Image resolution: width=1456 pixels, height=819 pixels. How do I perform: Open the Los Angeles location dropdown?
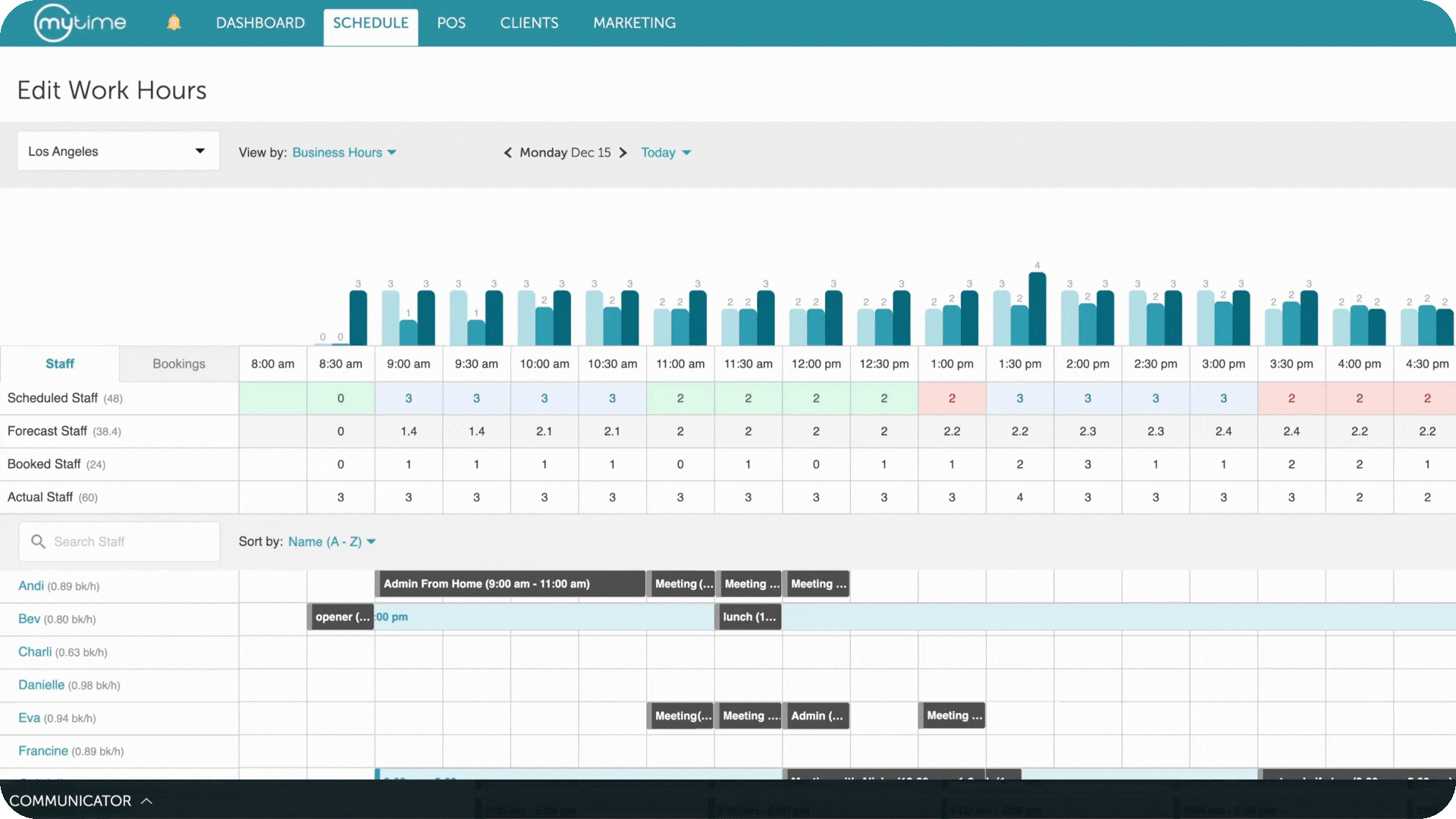(x=118, y=151)
